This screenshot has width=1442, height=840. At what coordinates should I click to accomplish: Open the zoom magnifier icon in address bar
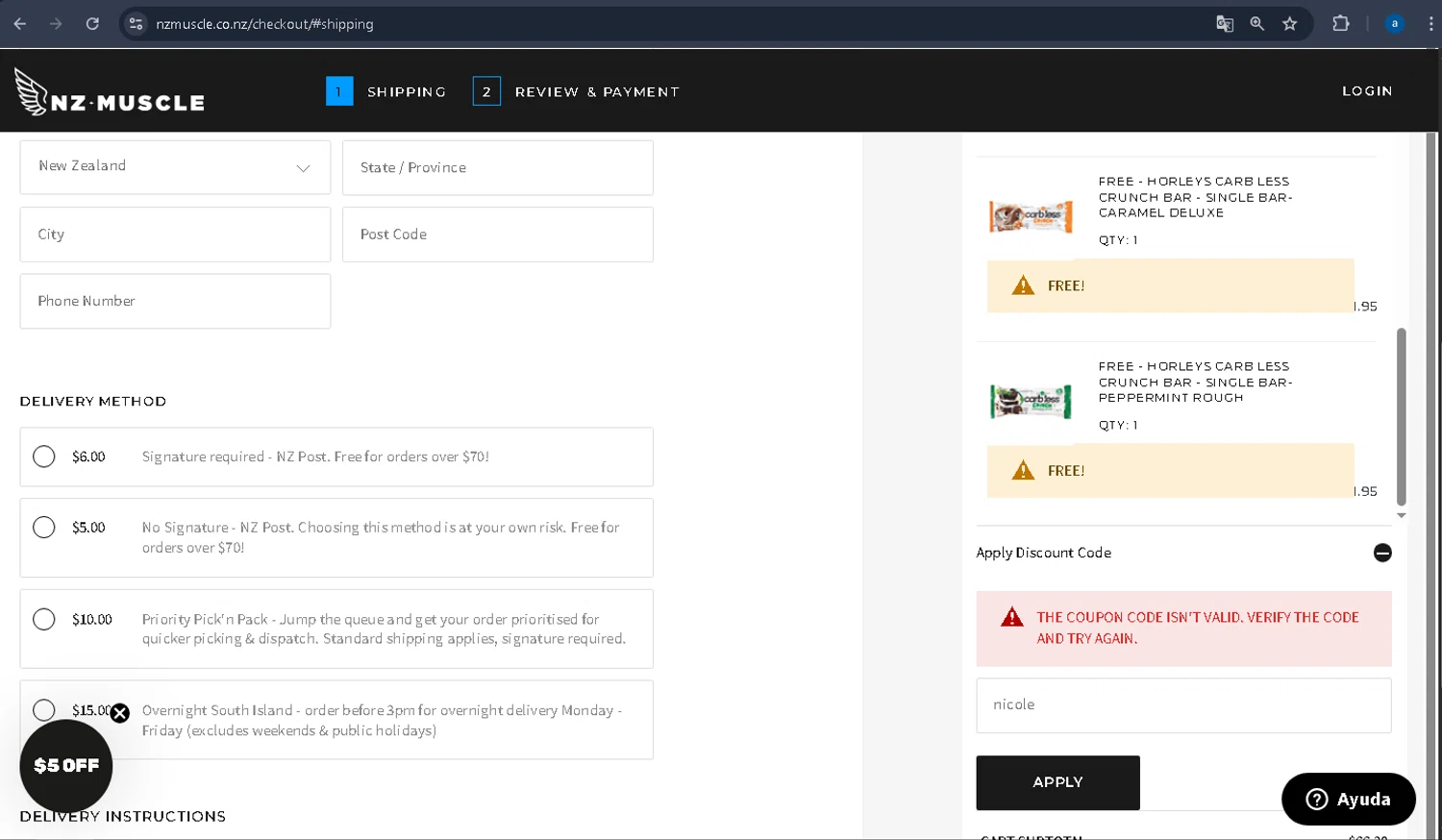pos(1256,24)
